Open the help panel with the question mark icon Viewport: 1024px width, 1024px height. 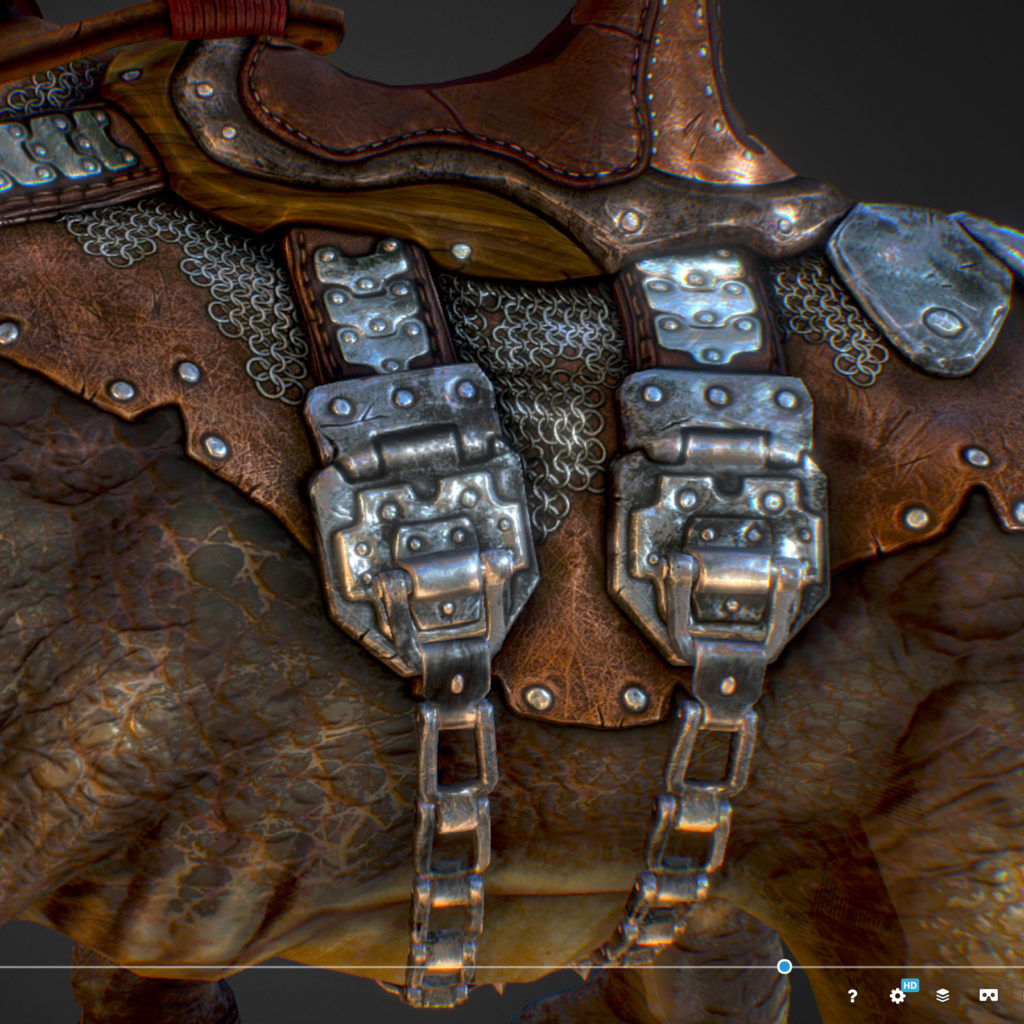click(x=852, y=996)
